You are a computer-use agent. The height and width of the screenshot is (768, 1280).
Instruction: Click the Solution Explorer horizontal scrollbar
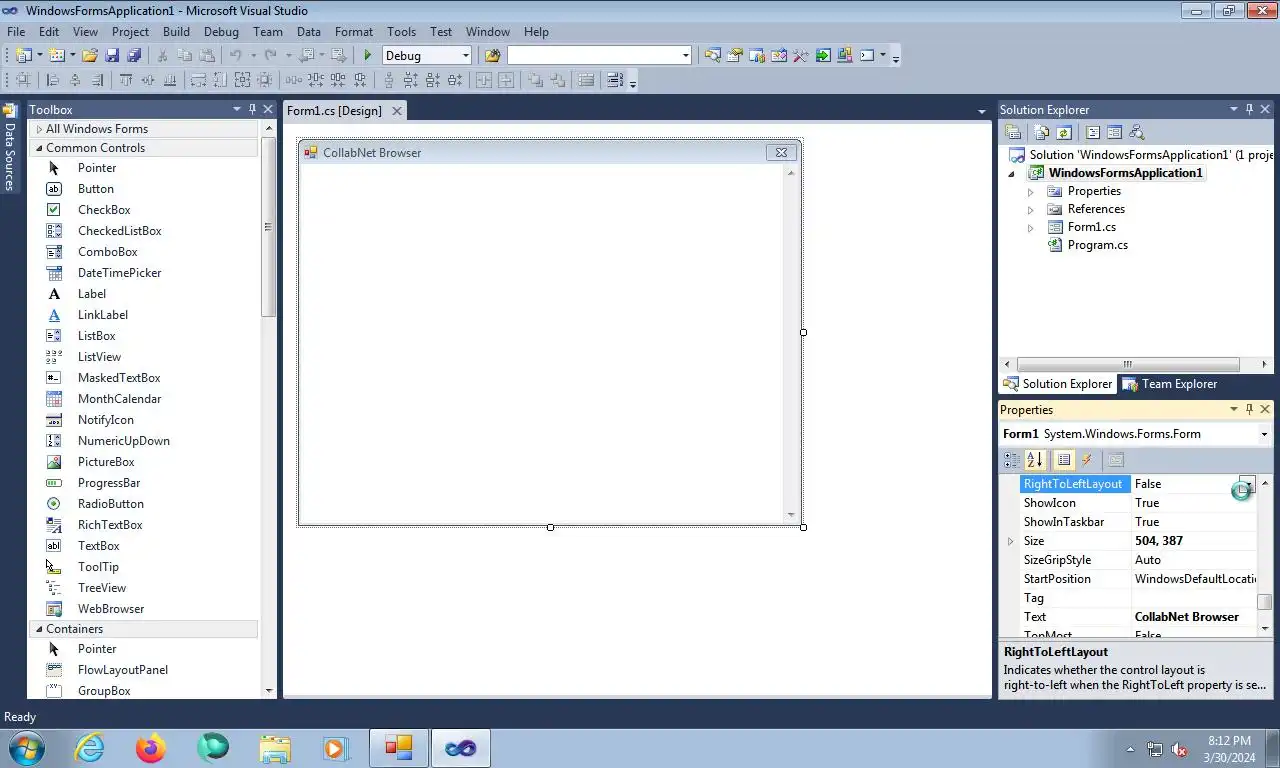1127,364
